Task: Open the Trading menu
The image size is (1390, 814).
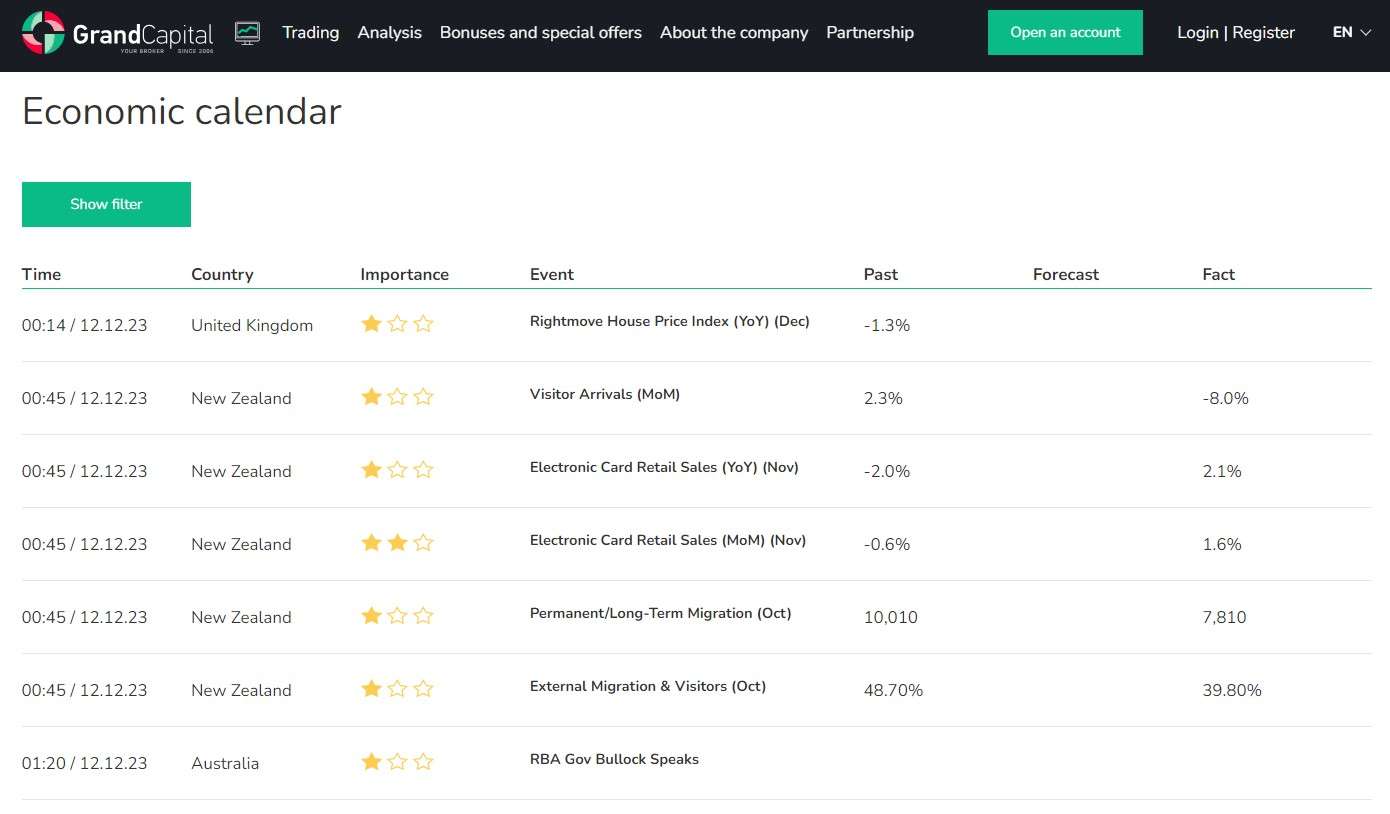Action: [x=310, y=32]
